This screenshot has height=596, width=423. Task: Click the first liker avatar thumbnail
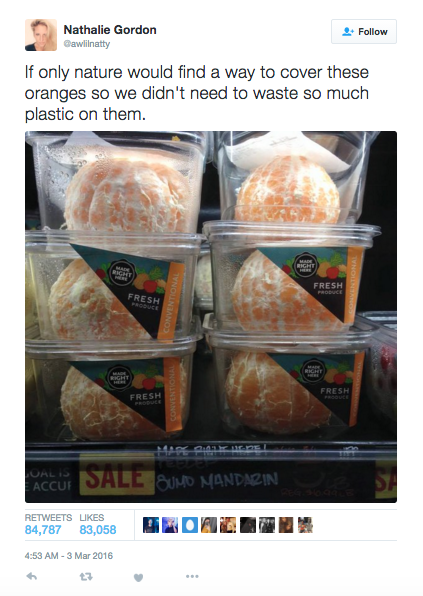(151, 525)
